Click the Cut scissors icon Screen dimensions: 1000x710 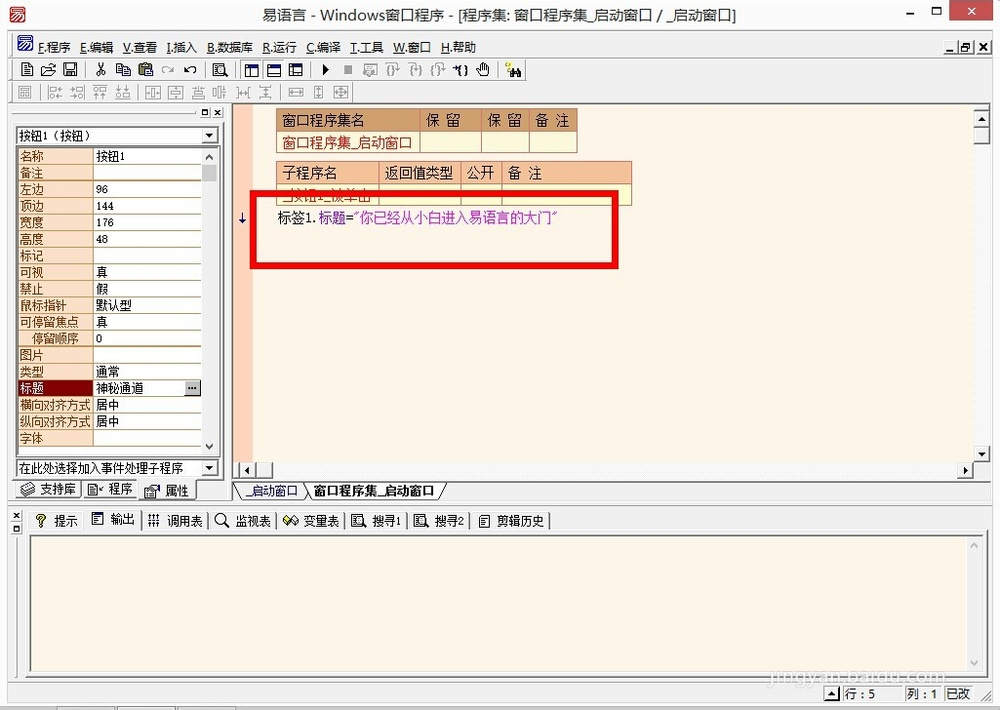coord(101,70)
